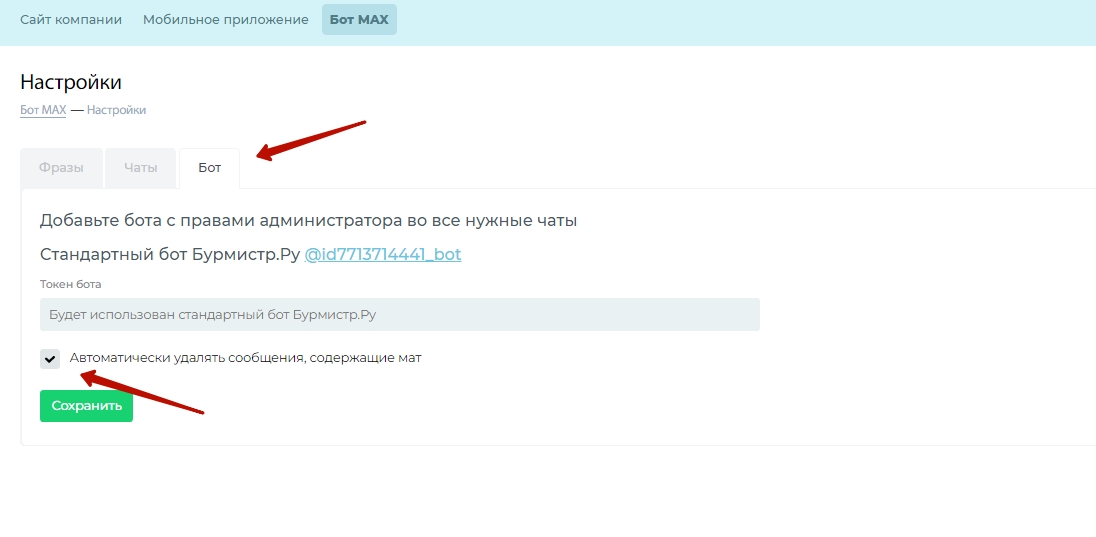Image resolution: width=1096 pixels, height=537 pixels.
Task: Click the Настройки page heading
Action: (71, 82)
